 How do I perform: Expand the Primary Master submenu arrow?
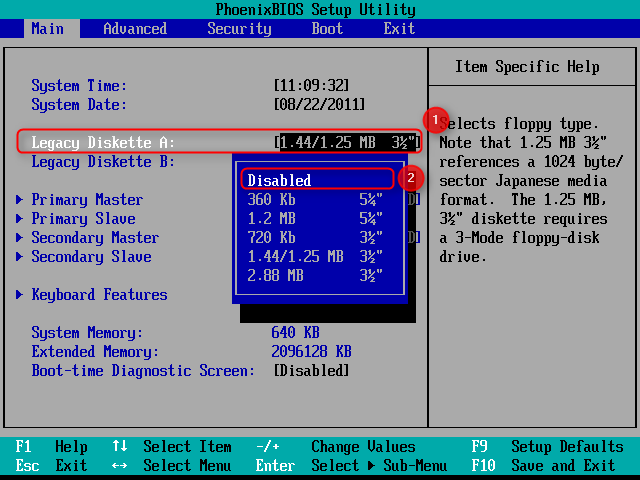(19, 200)
